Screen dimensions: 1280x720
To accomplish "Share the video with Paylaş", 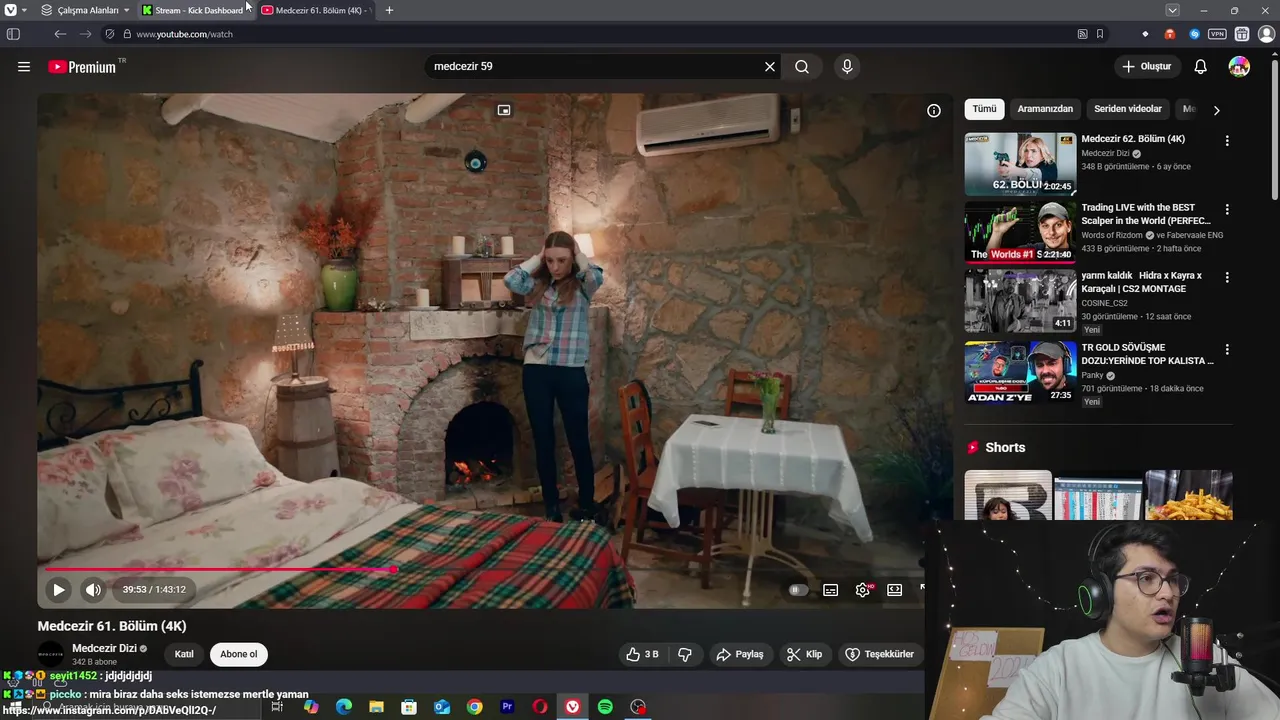I will tap(740, 654).
